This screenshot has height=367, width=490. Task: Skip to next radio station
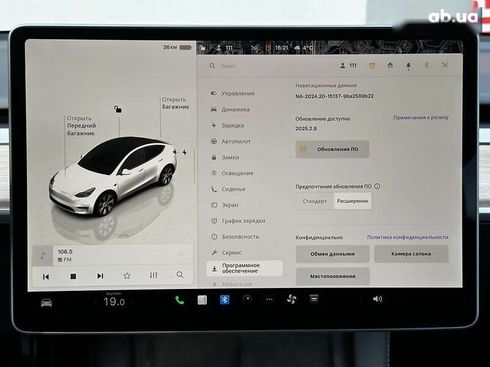[x=100, y=276]
